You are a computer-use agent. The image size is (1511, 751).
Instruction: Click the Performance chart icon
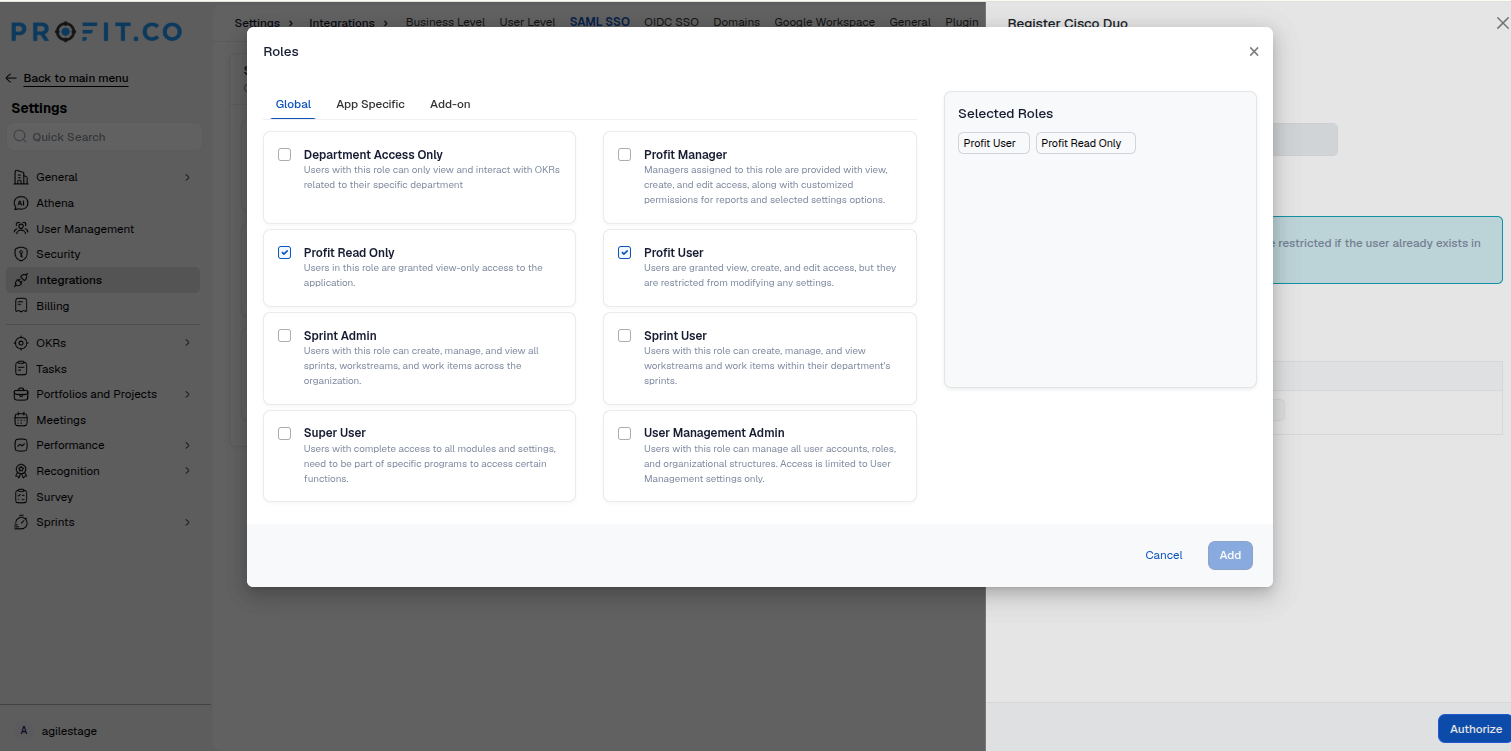tap(21, 445)
